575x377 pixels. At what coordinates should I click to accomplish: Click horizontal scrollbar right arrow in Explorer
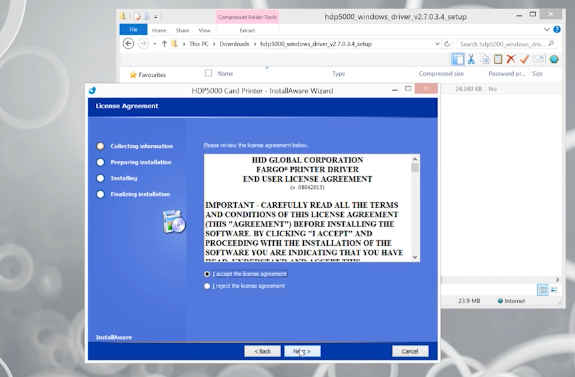point(557,280)
